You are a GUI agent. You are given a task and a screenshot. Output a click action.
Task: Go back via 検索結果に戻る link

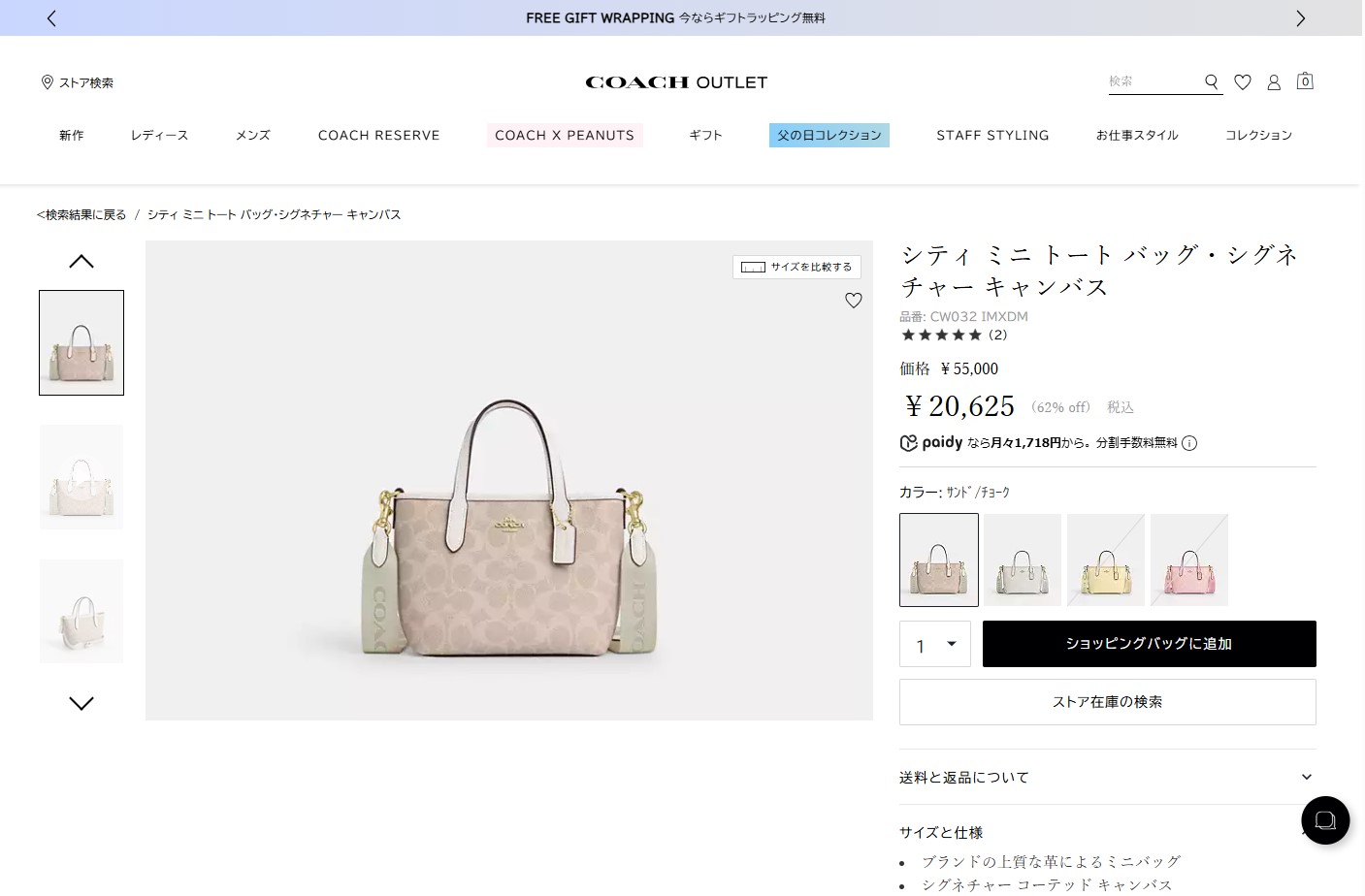(81, 214)
